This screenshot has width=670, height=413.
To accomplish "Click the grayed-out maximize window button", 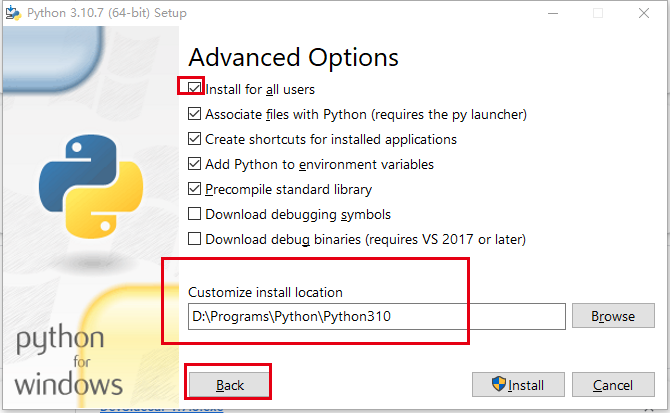I will [x=598, y=13].
